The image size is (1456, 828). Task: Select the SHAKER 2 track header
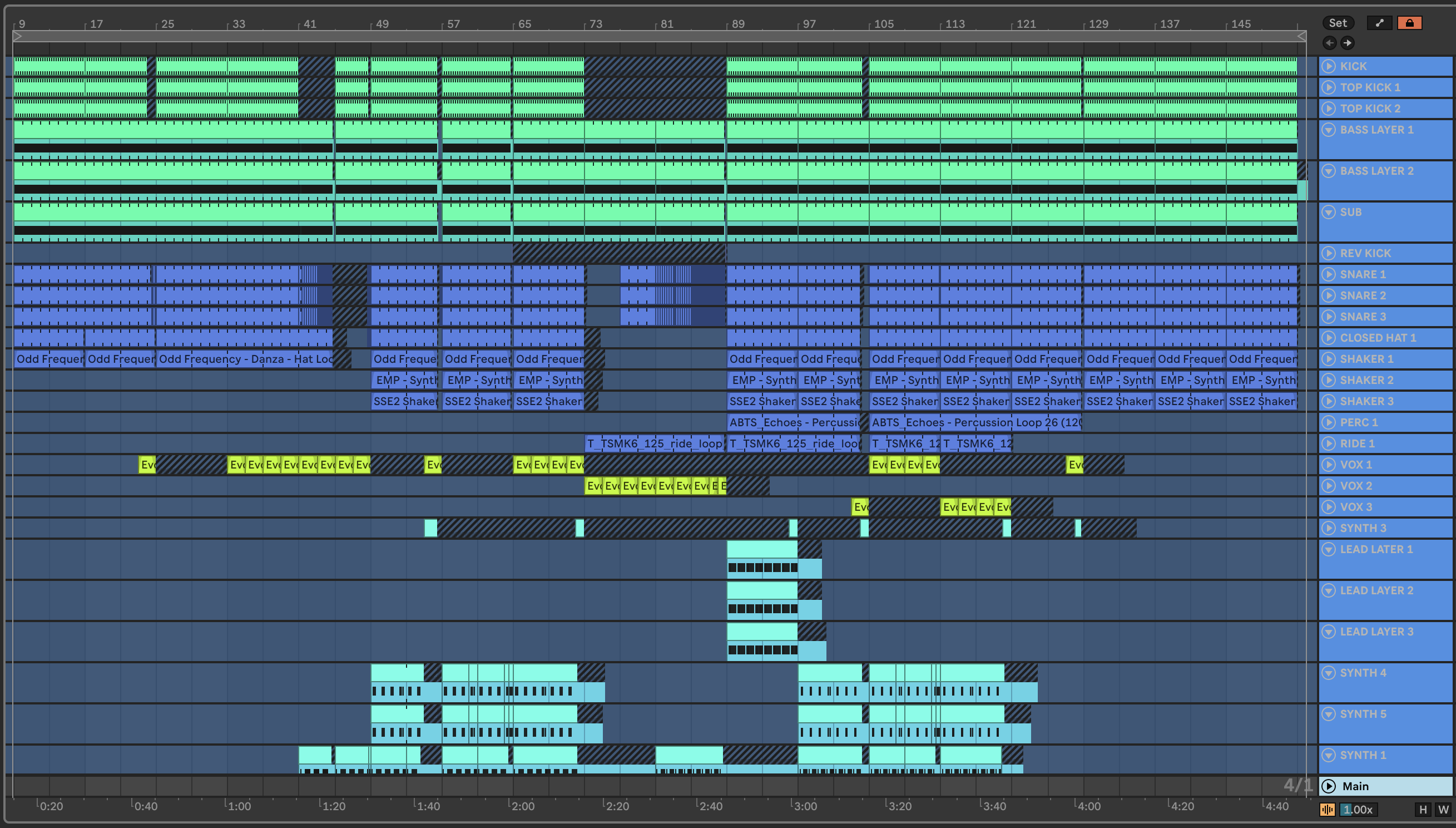pyautogui.click(x=1366, y=380)
